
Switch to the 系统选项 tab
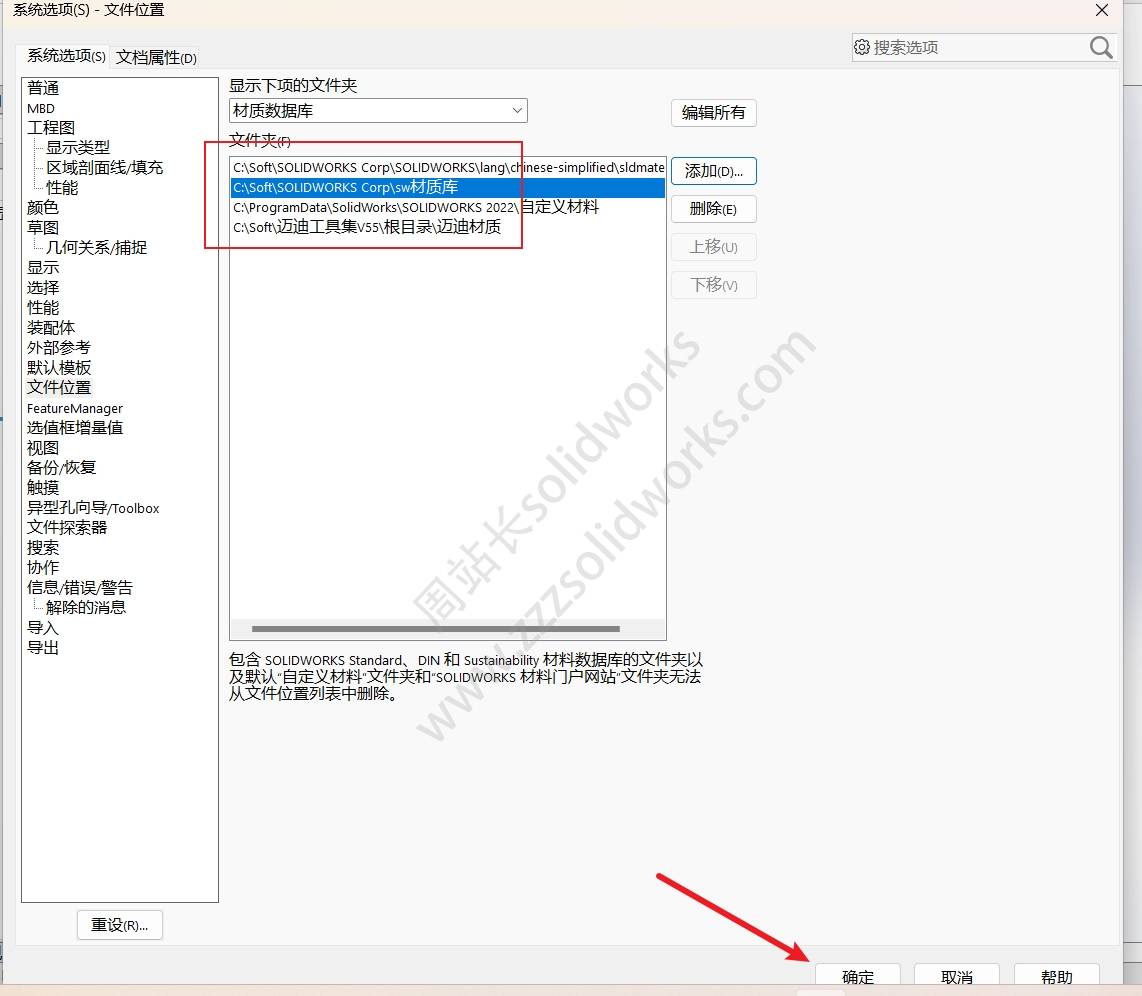(66, 56)
